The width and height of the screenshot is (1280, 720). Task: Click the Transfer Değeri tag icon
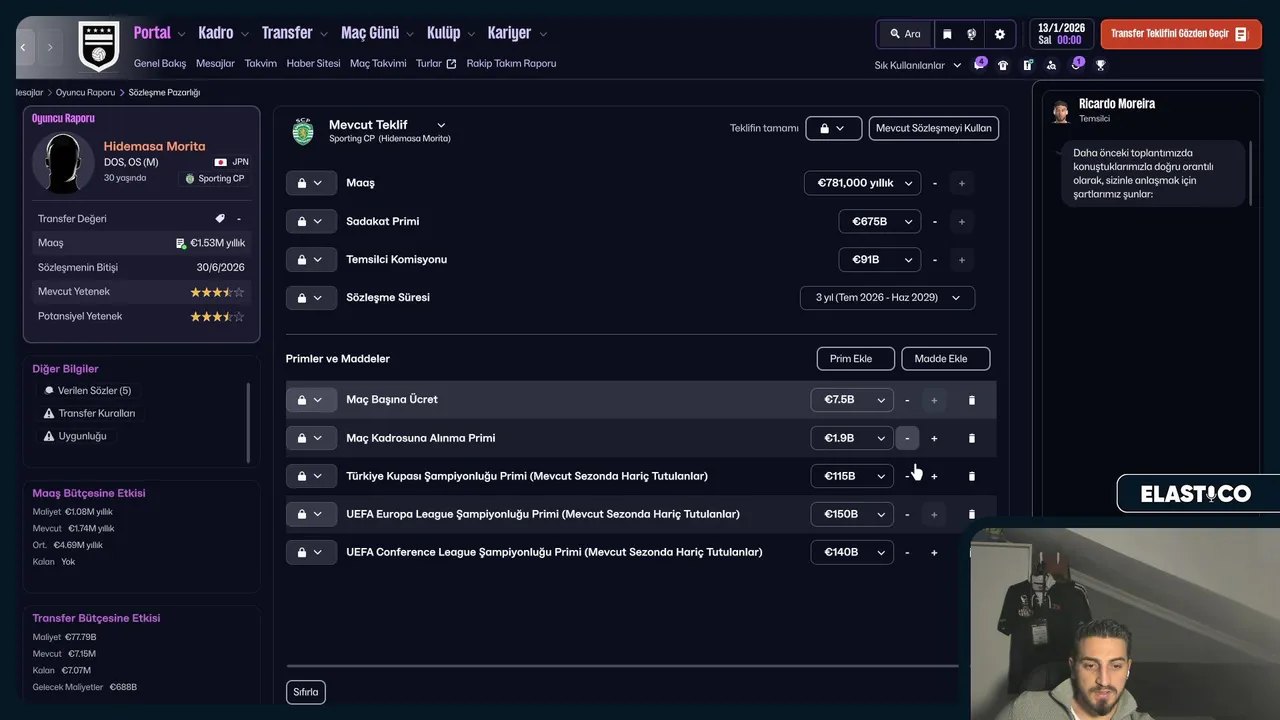pyautogui.click(x=220, y=218)
